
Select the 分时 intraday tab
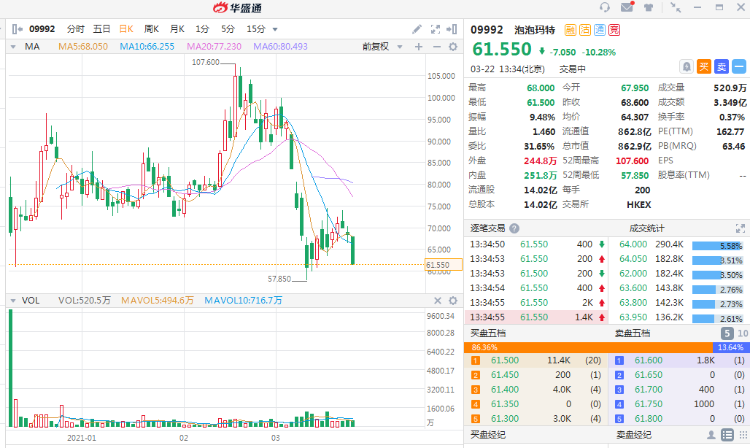point(76,30)
